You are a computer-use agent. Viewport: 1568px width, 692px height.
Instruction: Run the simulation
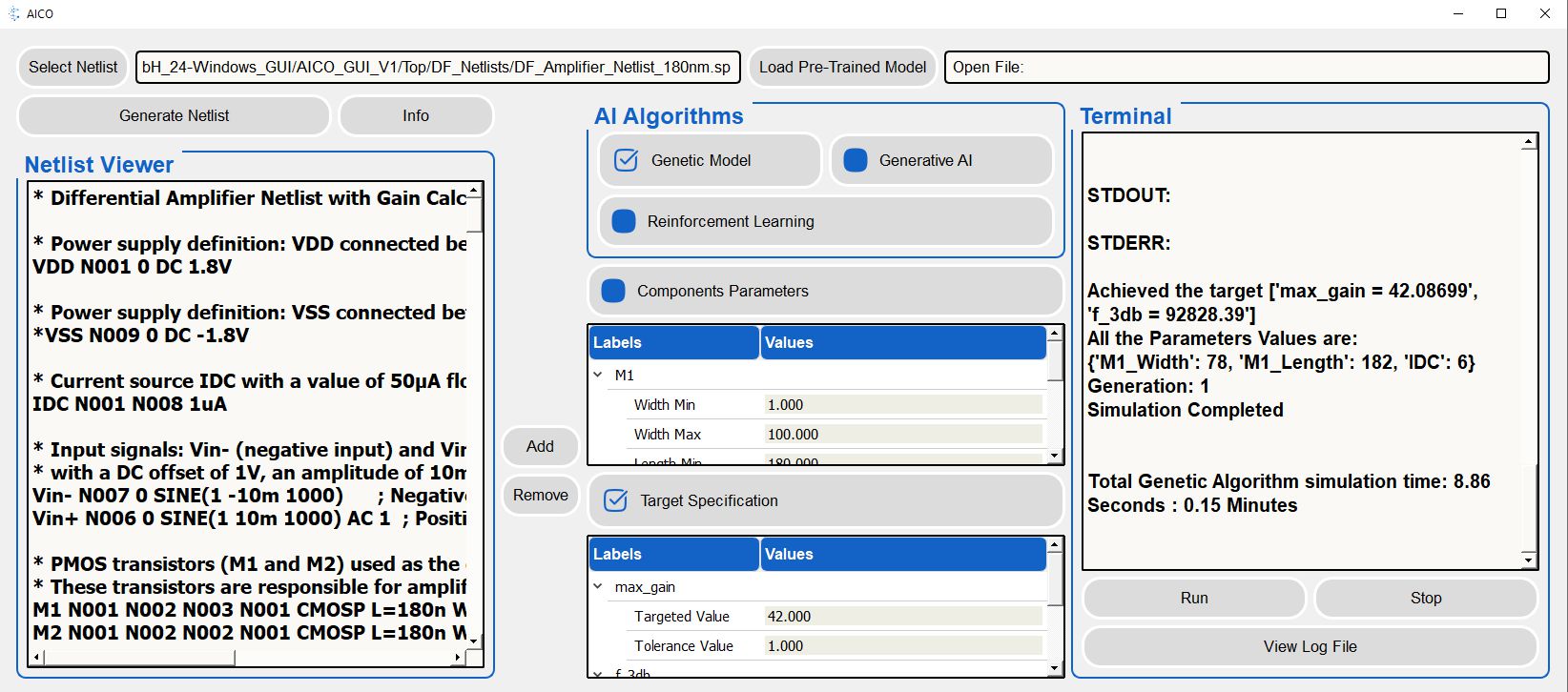(x=1193, y=598)
